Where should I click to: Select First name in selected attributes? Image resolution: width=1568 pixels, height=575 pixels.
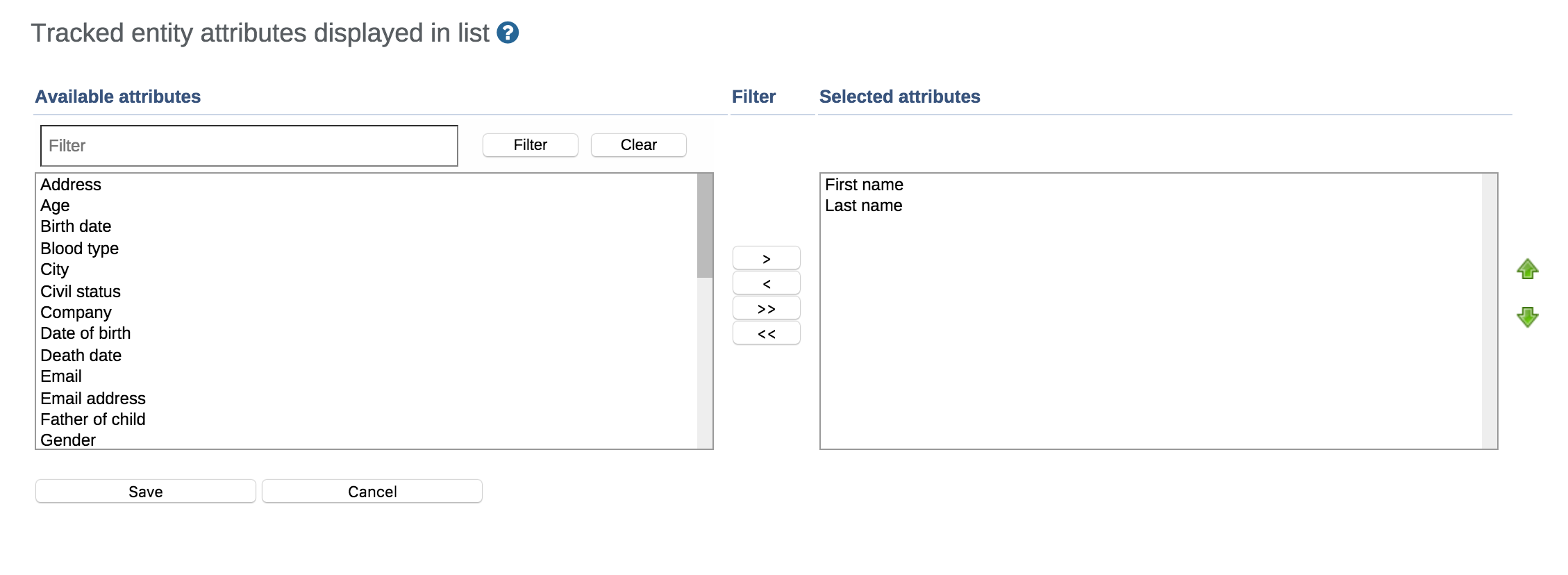coord(864,185)
